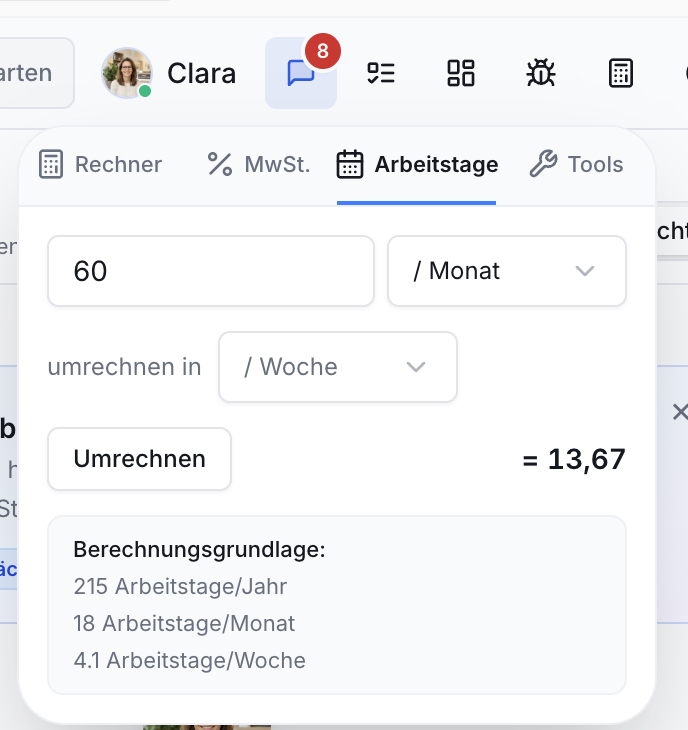Click the calculator icon in top toolbar

[x=621, y=73]
